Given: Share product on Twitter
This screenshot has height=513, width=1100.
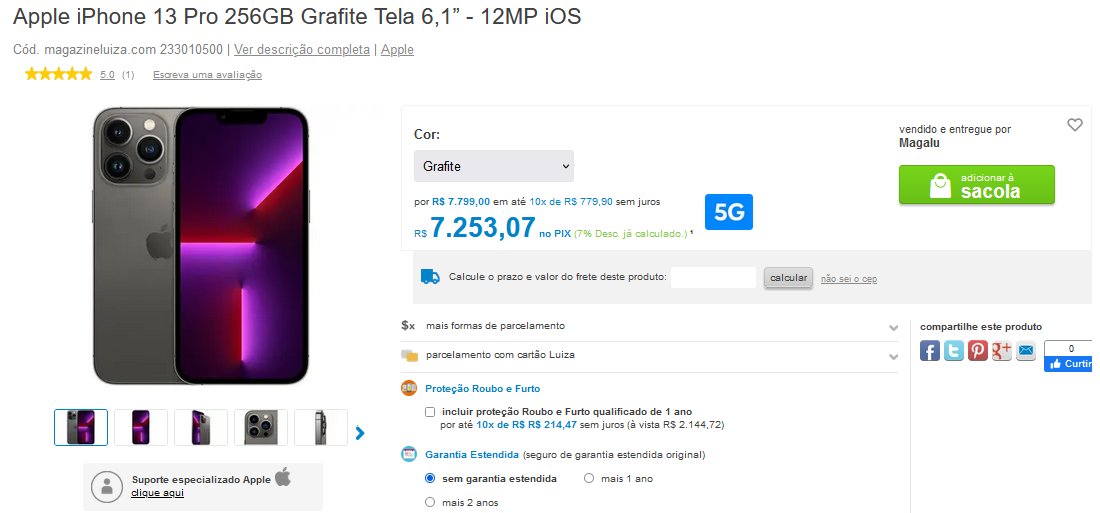Looking at the screenshot, I should (x=953, y=350).
